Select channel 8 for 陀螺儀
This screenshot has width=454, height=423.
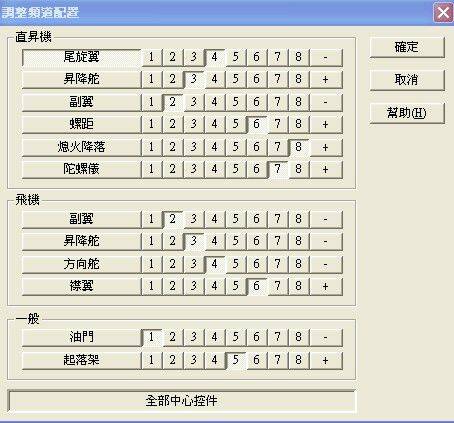pos(299,169)
